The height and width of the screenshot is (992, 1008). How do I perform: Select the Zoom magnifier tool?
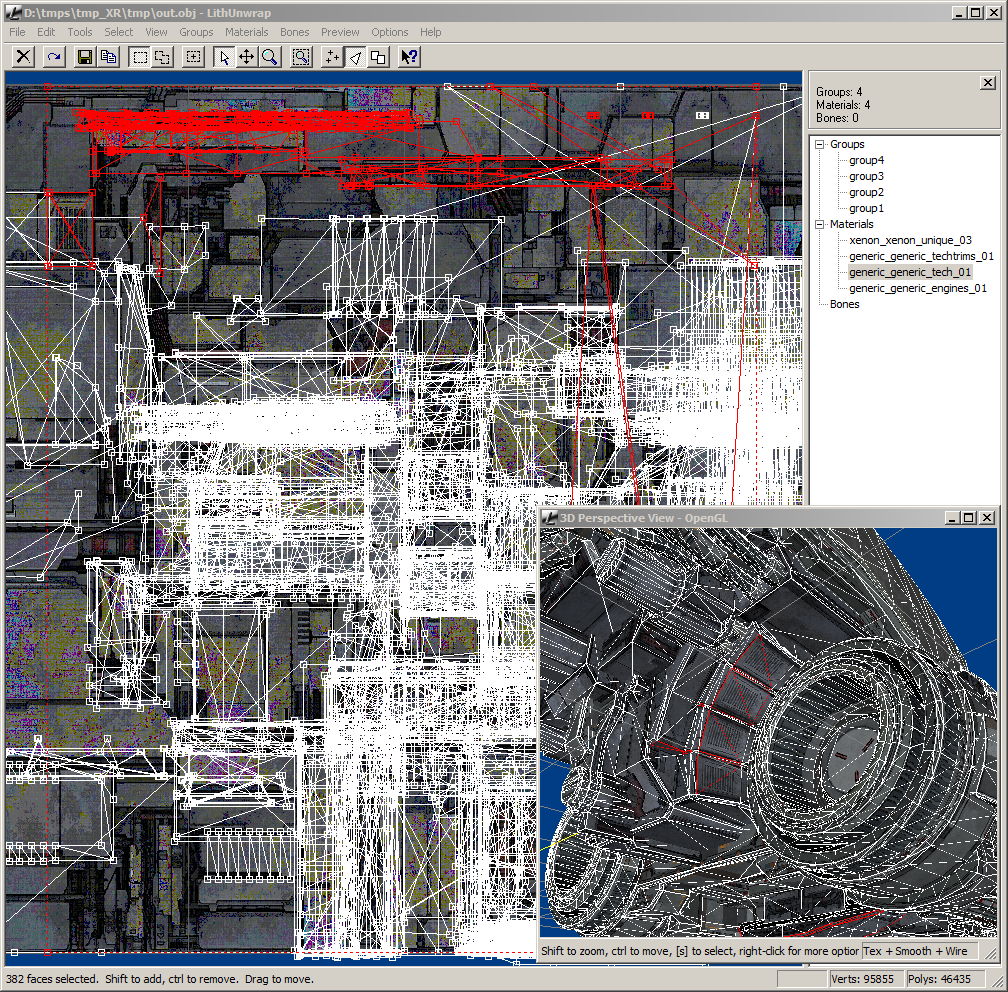point(269,57)
